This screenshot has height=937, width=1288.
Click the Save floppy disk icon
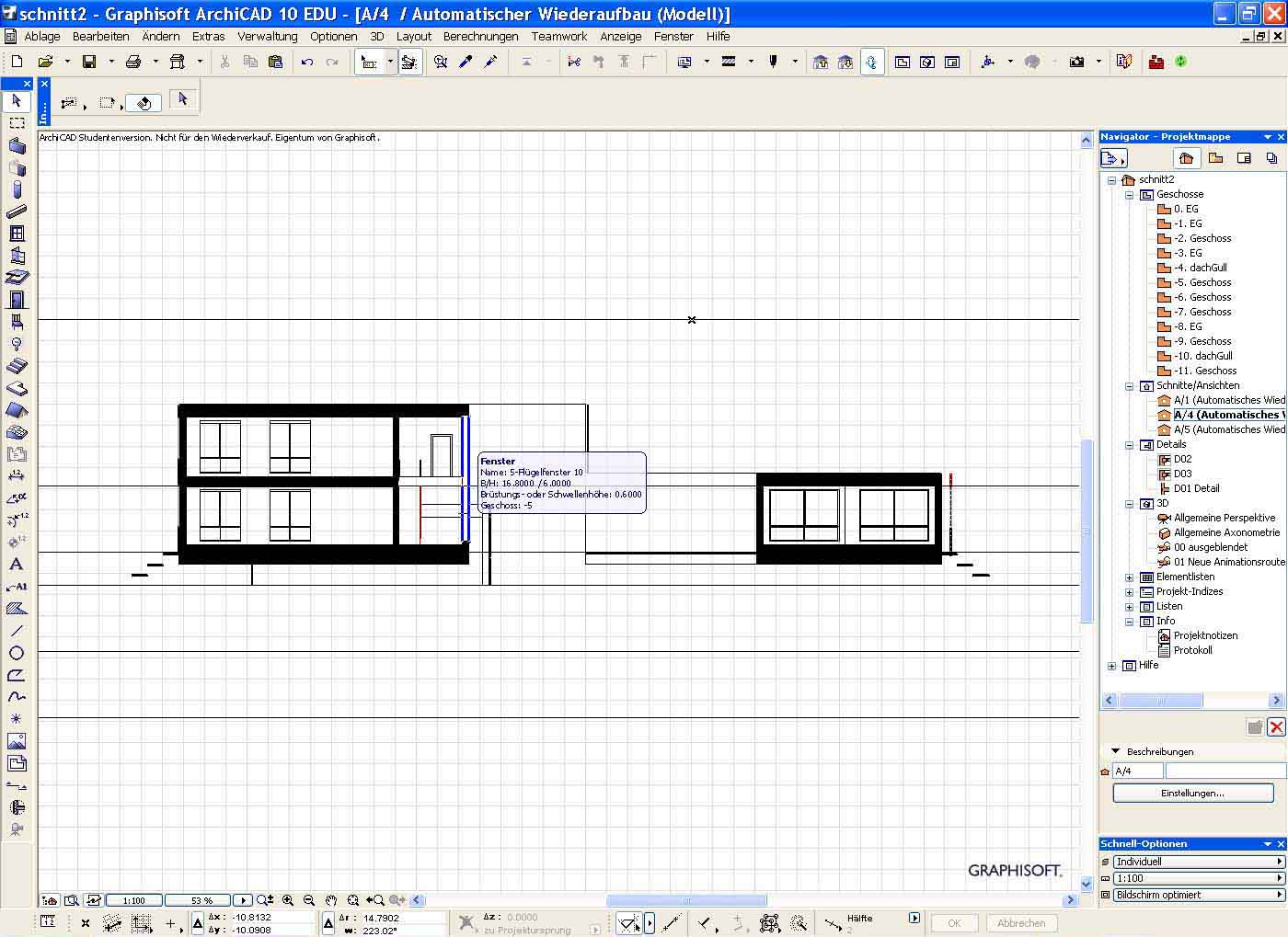pos(89,62)
